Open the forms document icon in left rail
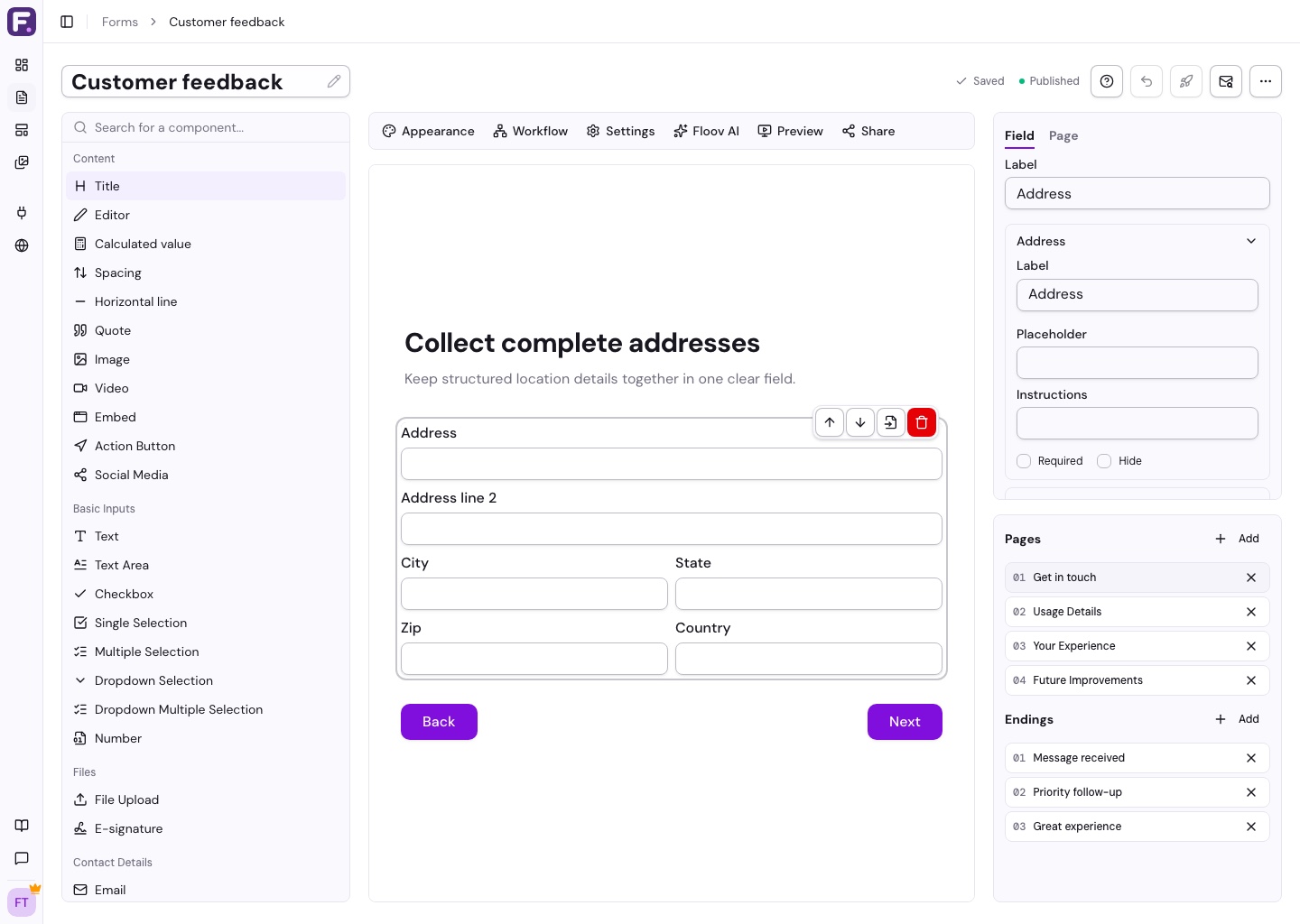1300x924 pixels. (x=22, y=97)
